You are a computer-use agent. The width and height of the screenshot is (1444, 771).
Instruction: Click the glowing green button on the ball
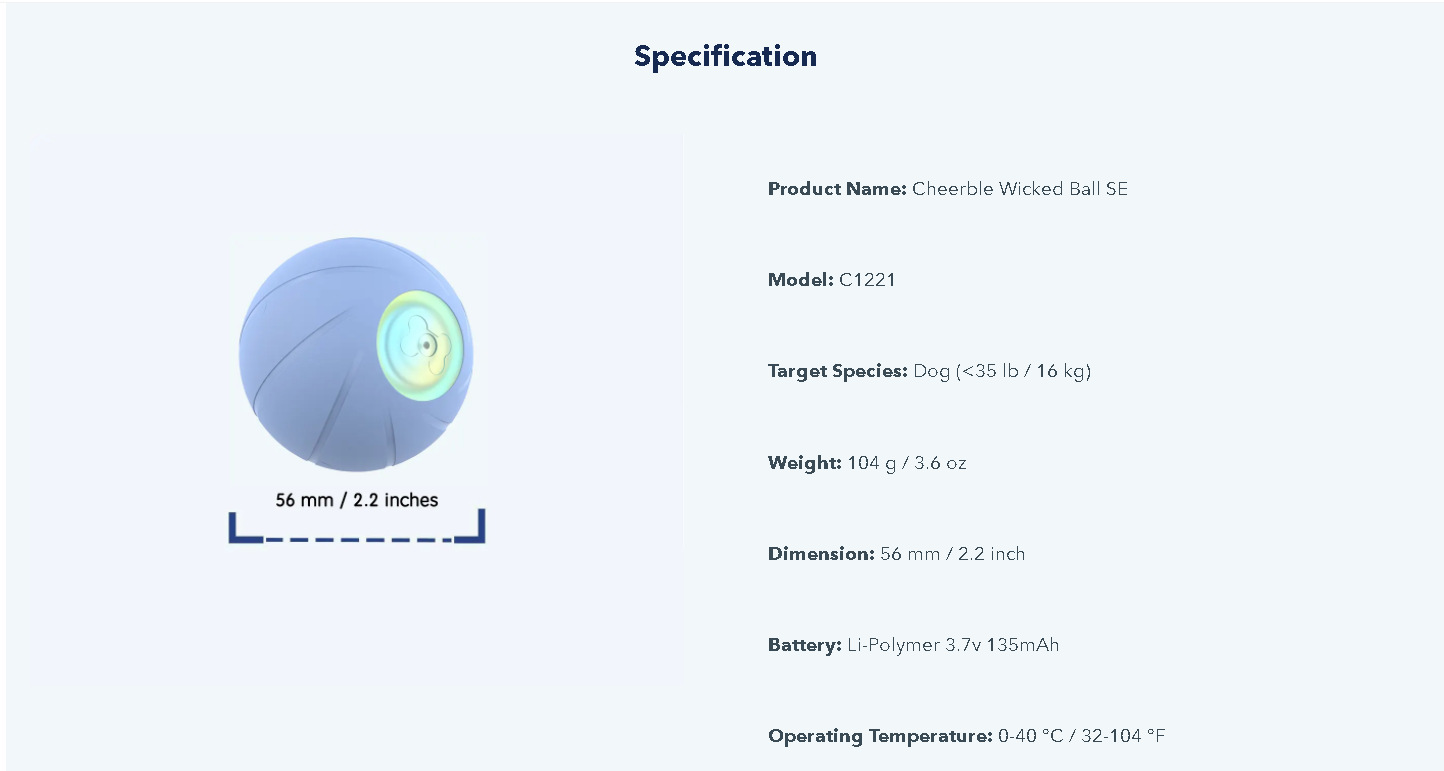point(421,345)
